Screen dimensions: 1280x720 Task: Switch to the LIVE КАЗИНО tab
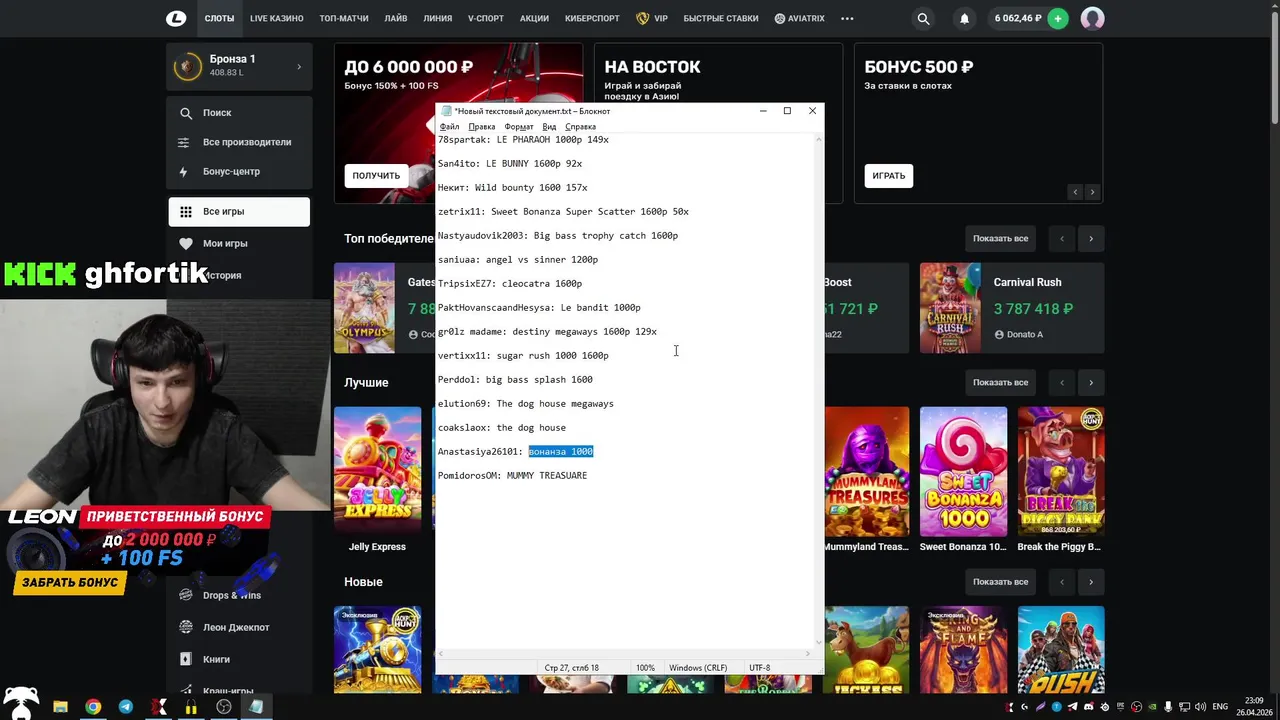pyautogui.click(x=277, y=18)
